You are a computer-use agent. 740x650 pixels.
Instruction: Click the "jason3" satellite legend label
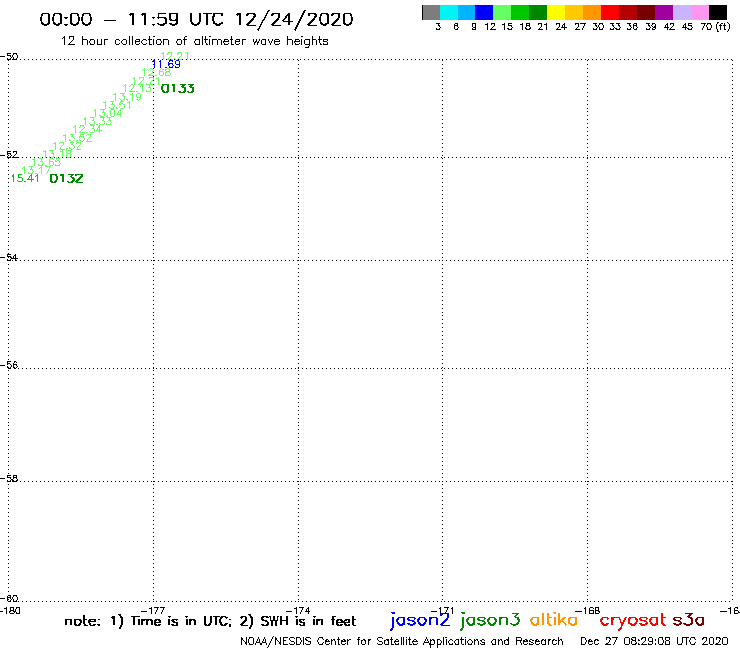click(x=490, y=620)
